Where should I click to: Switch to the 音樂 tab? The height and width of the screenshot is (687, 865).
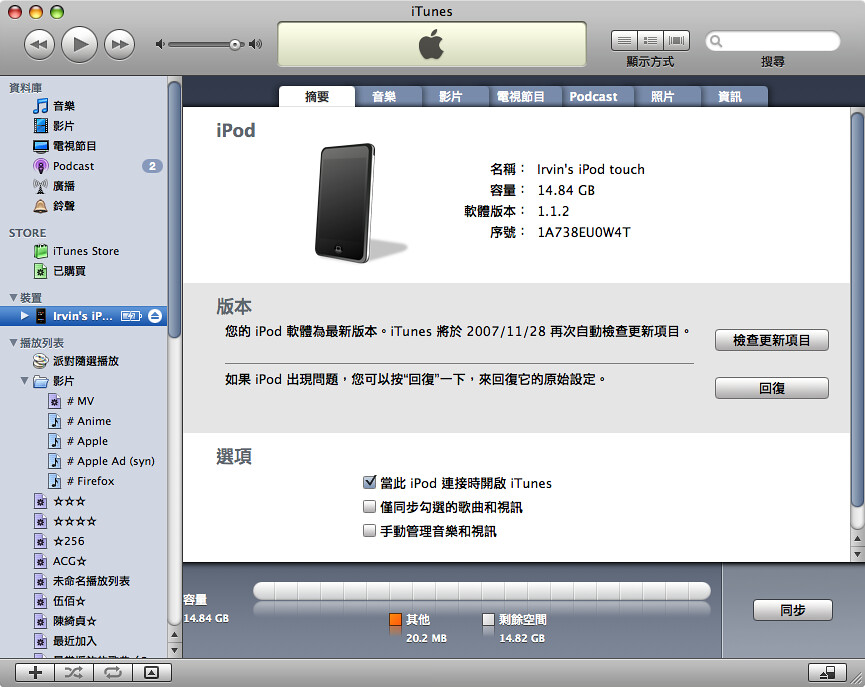pos(383,97)
